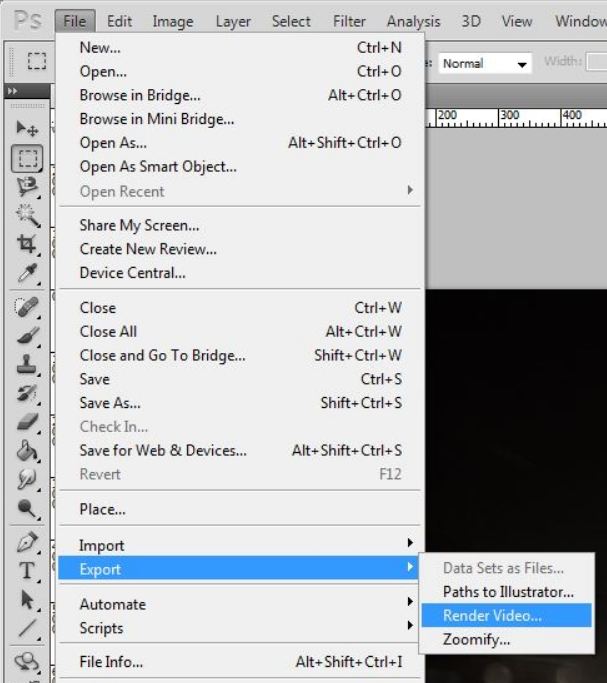Choose Zoomify... in Export submenu
607x683 pixels.
tap(506, 639)
